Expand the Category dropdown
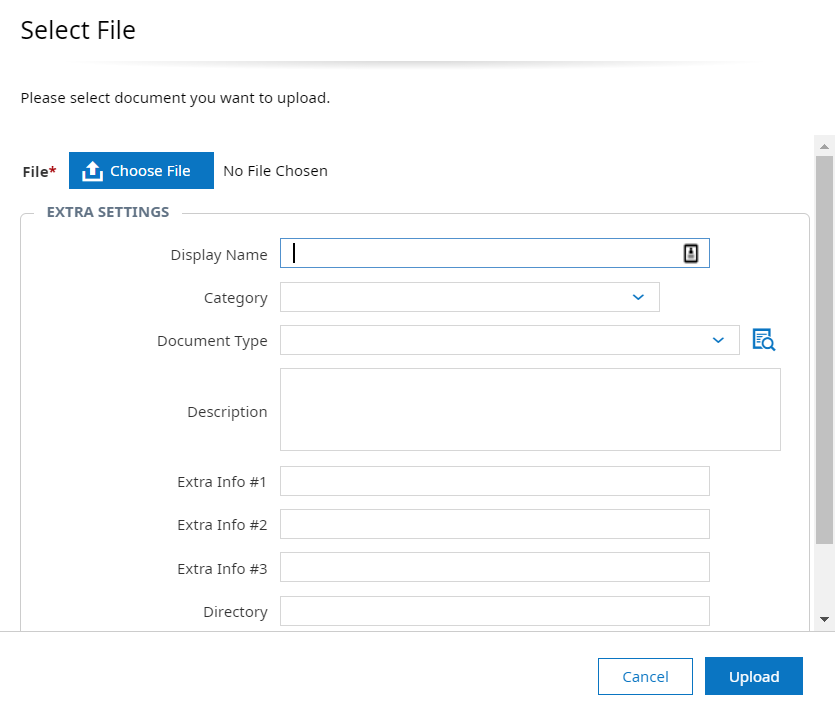The image size is (835, 707). (x=638, y=297)
